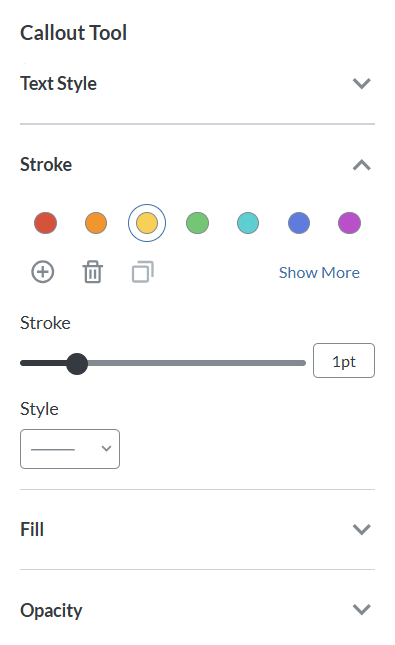
Task: Click the trash delete color icon
Action: click(x=93, y=272)
